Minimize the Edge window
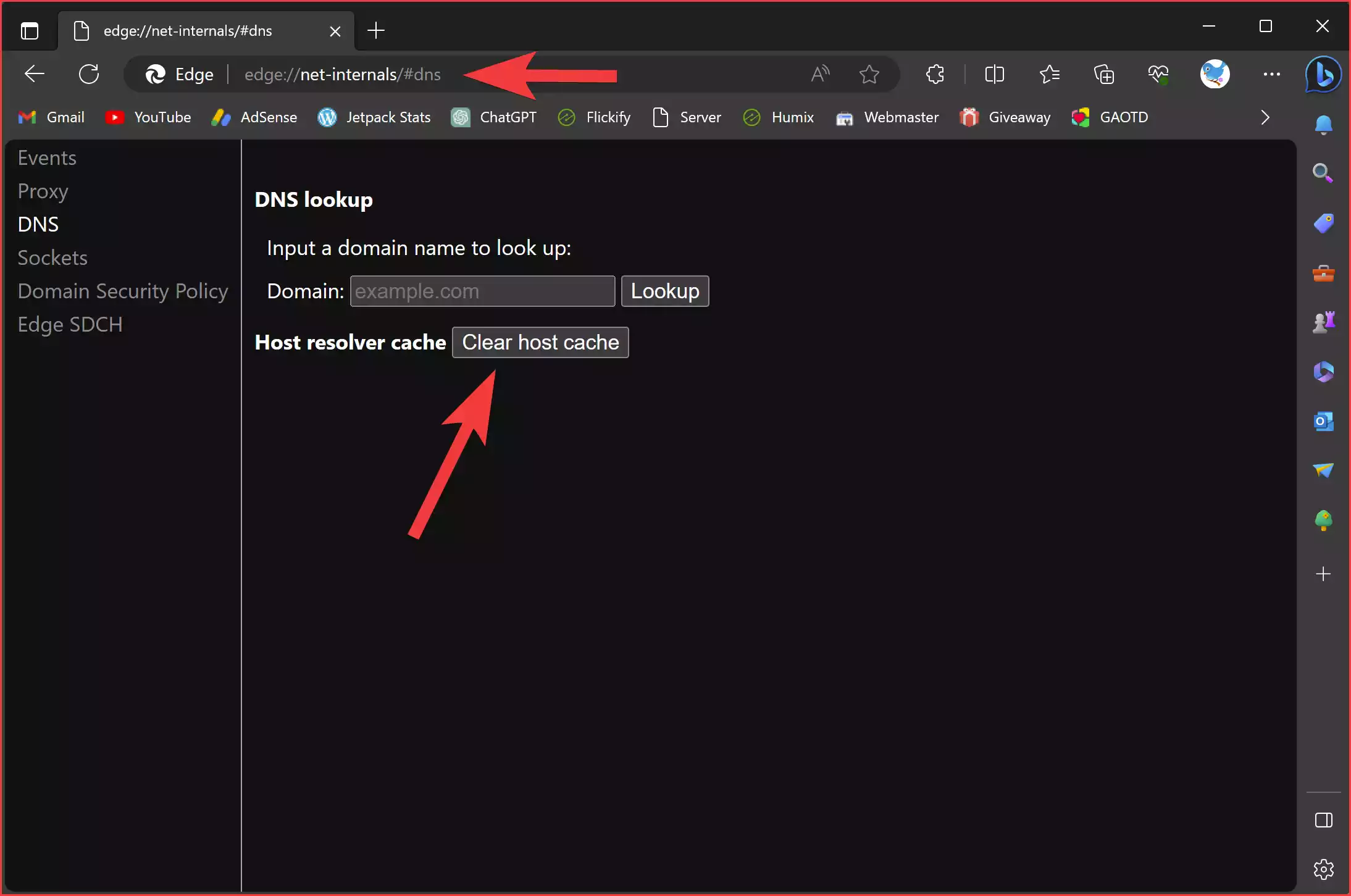1351x896 pixels. pos(1209,26)
